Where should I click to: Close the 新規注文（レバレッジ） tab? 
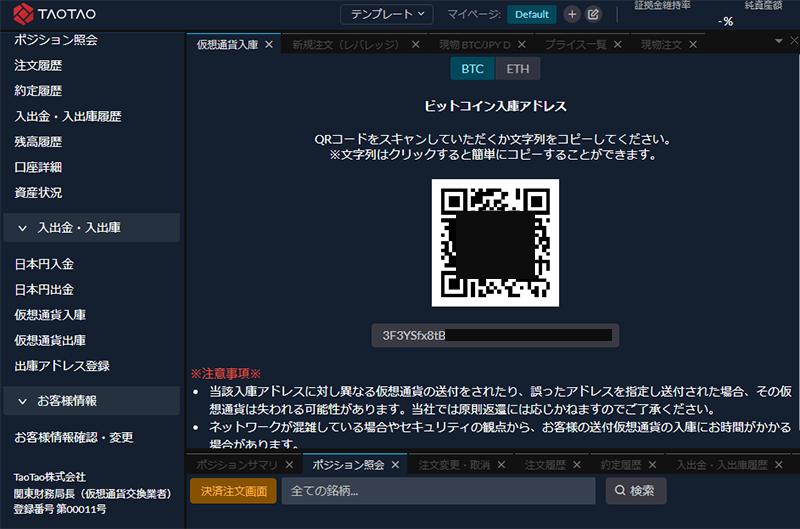pos(416,45)
